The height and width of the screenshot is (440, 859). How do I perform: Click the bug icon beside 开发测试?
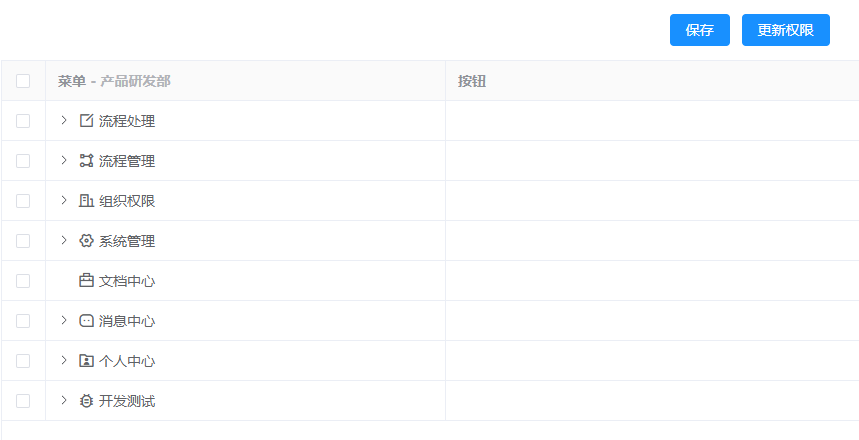tap(86, 401)
